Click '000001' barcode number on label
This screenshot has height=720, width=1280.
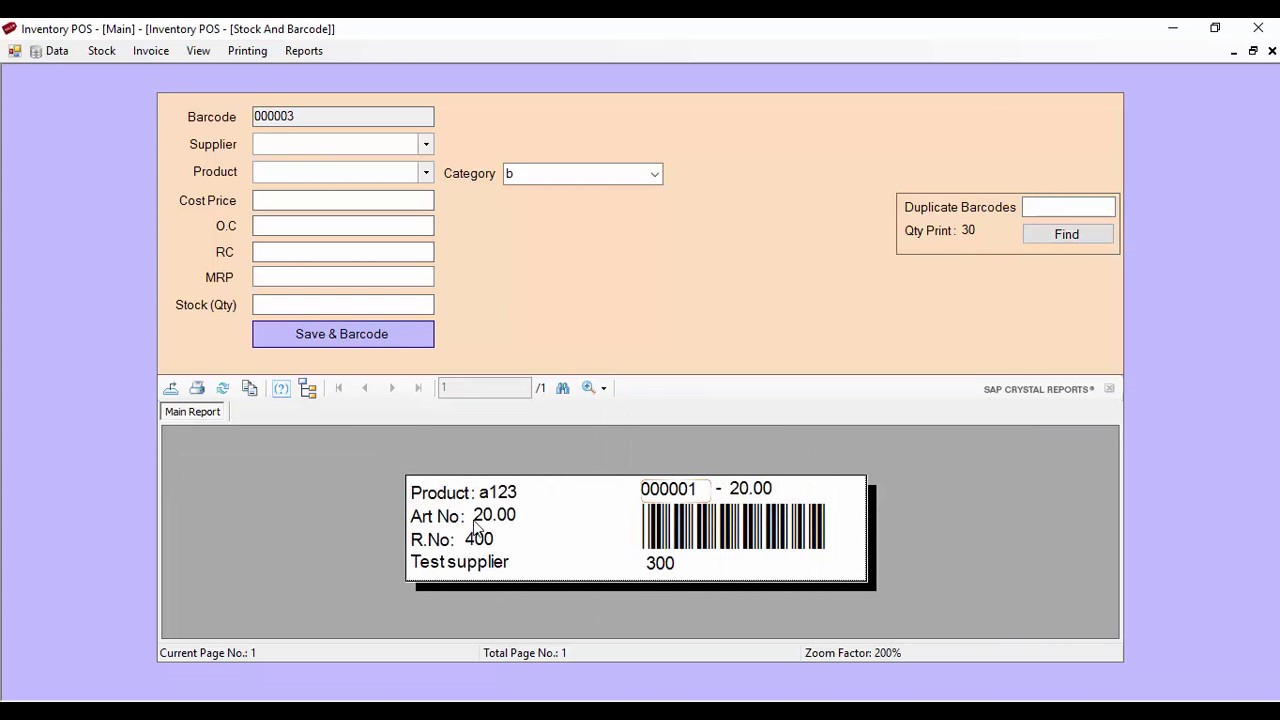668,489
